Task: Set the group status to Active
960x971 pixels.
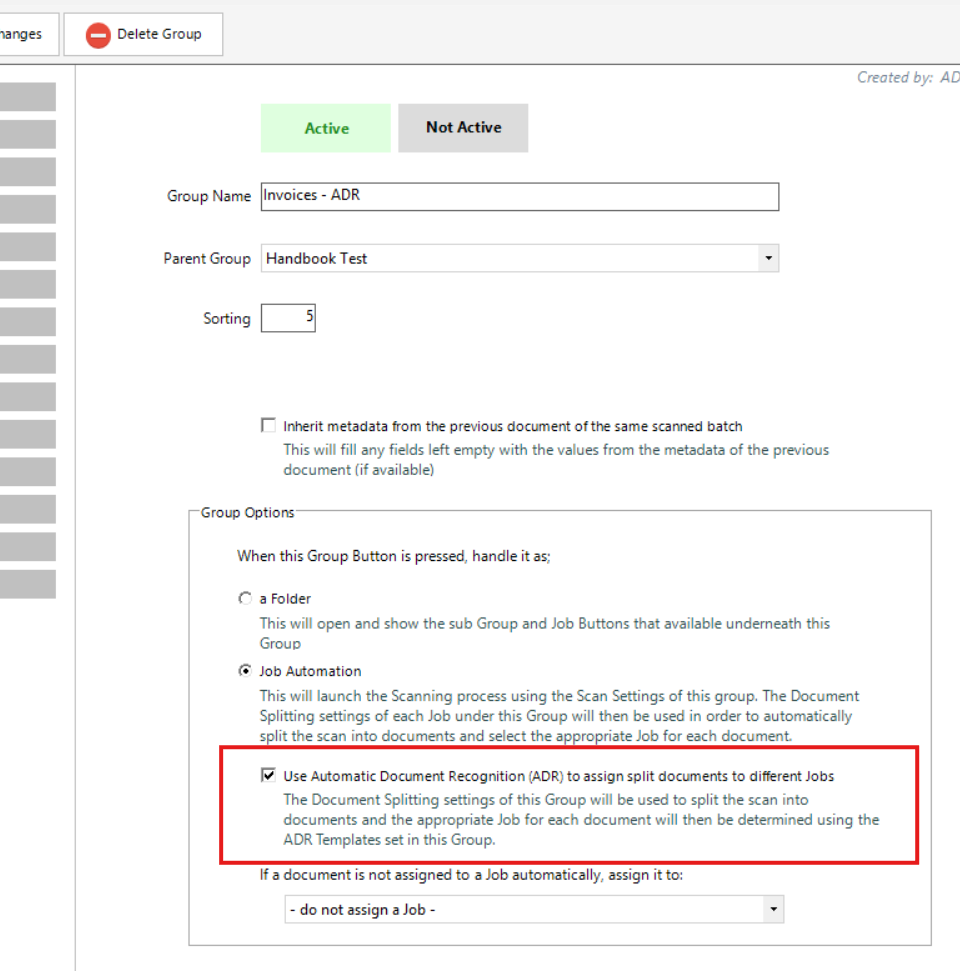Action: point(326,128)
